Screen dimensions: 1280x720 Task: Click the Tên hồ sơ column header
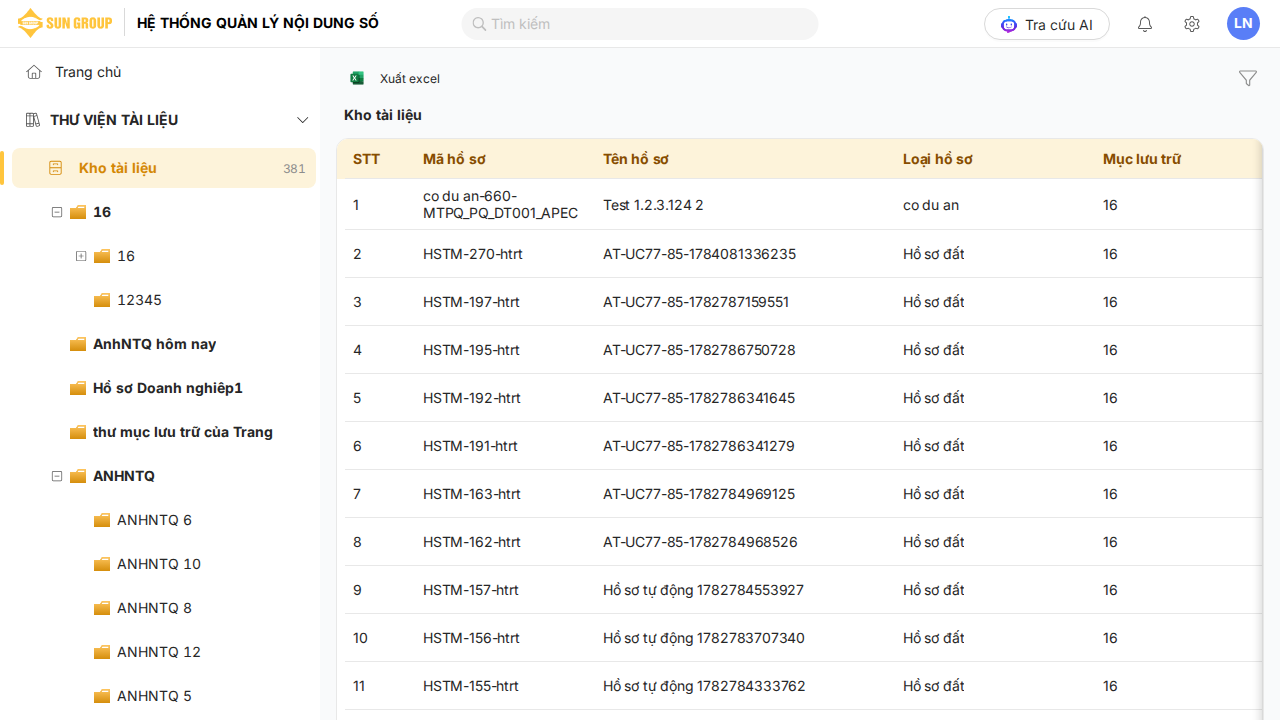tap(636, 159)
